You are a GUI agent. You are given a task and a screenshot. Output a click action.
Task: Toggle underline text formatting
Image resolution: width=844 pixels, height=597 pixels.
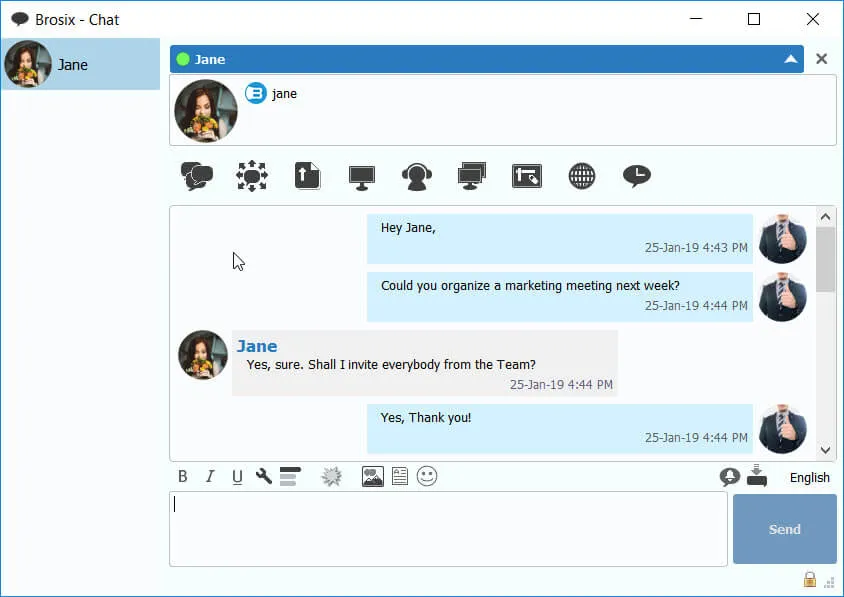pyautogui.click(x=237, y=477)
